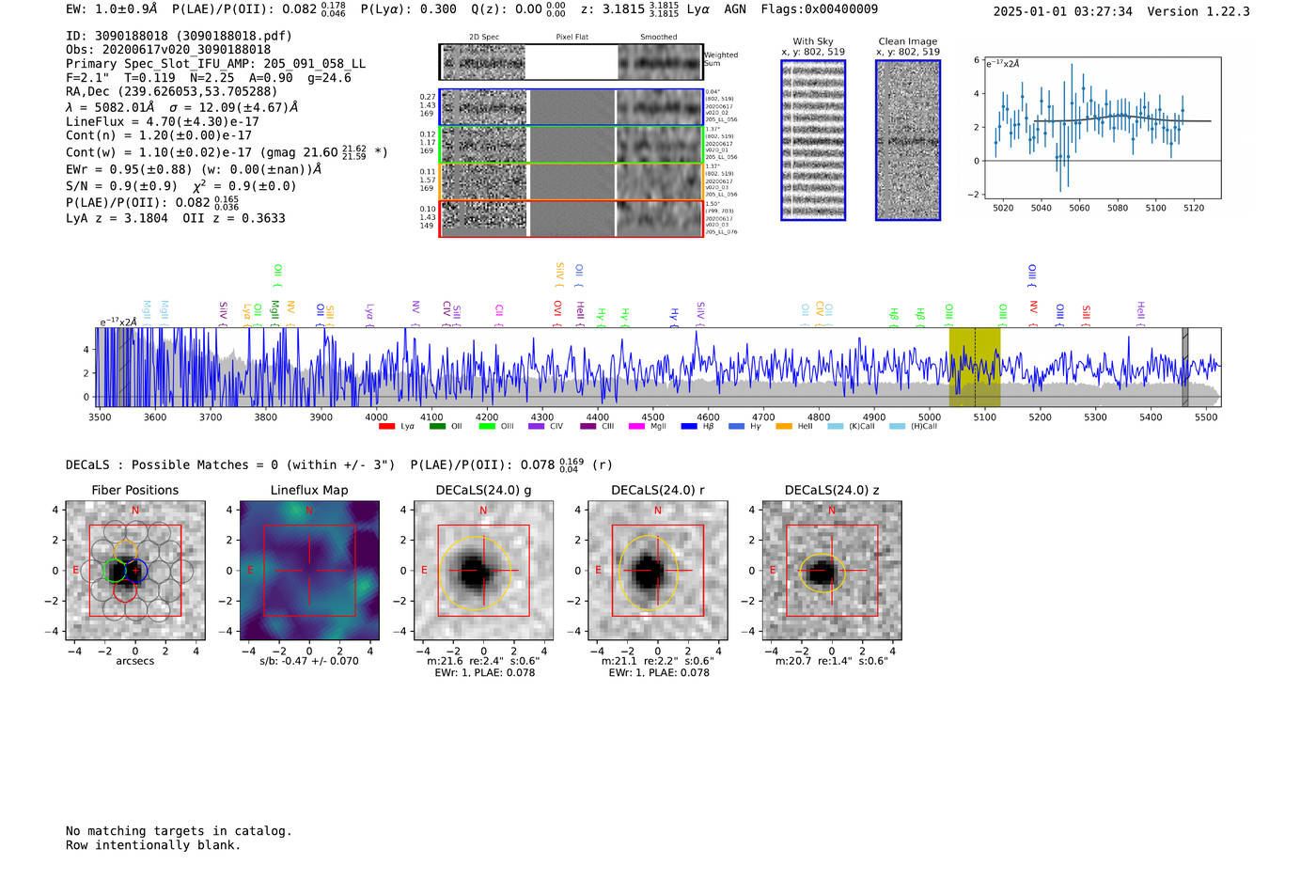Click the With Sky fiber image
This screenshot has height=896, width=1316.
(813, 140)
